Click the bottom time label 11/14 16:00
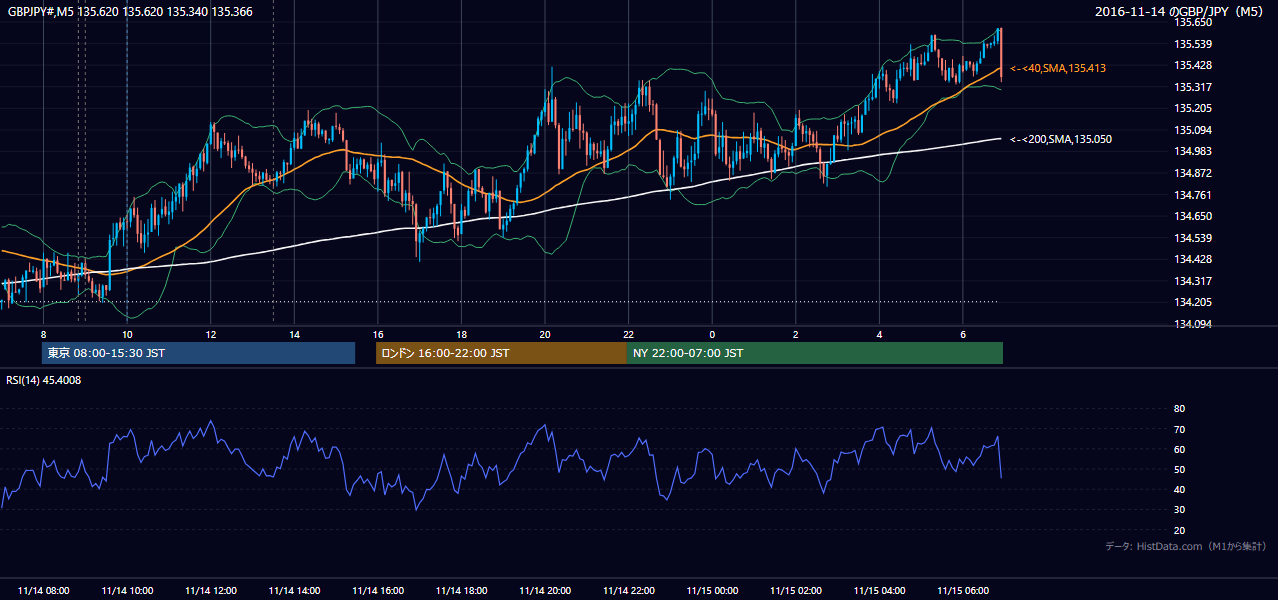Image resolution: width=1278 pixels, height=600 pixels. 378,591
